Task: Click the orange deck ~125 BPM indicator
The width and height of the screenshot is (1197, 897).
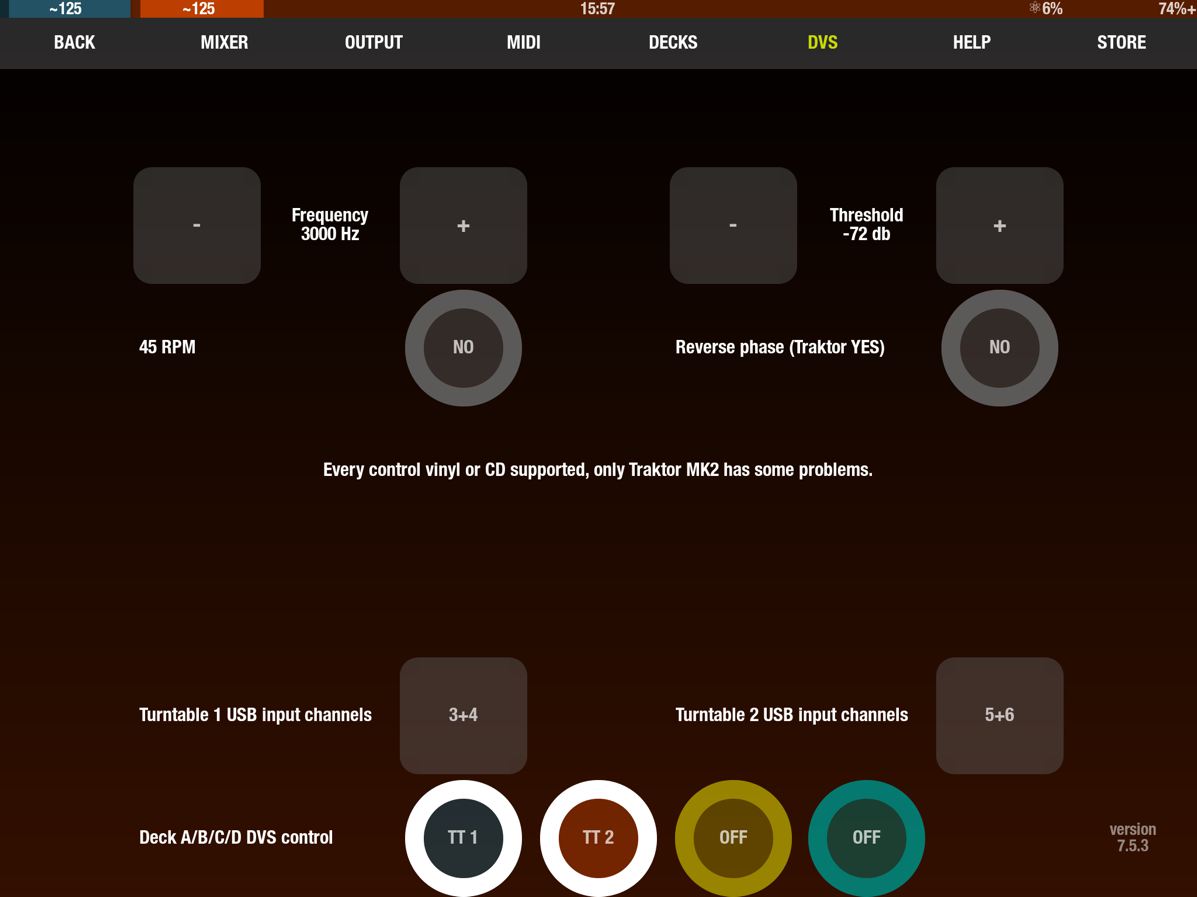Action: coord(201,9)
